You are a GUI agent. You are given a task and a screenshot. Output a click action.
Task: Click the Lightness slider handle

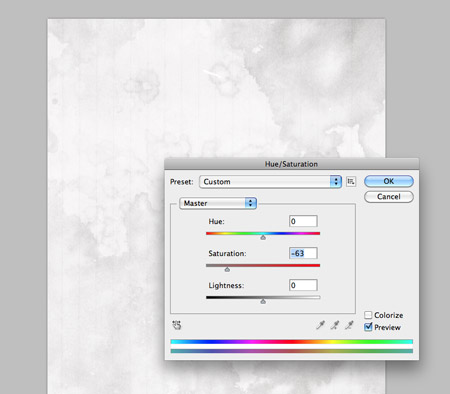[263, 301]
